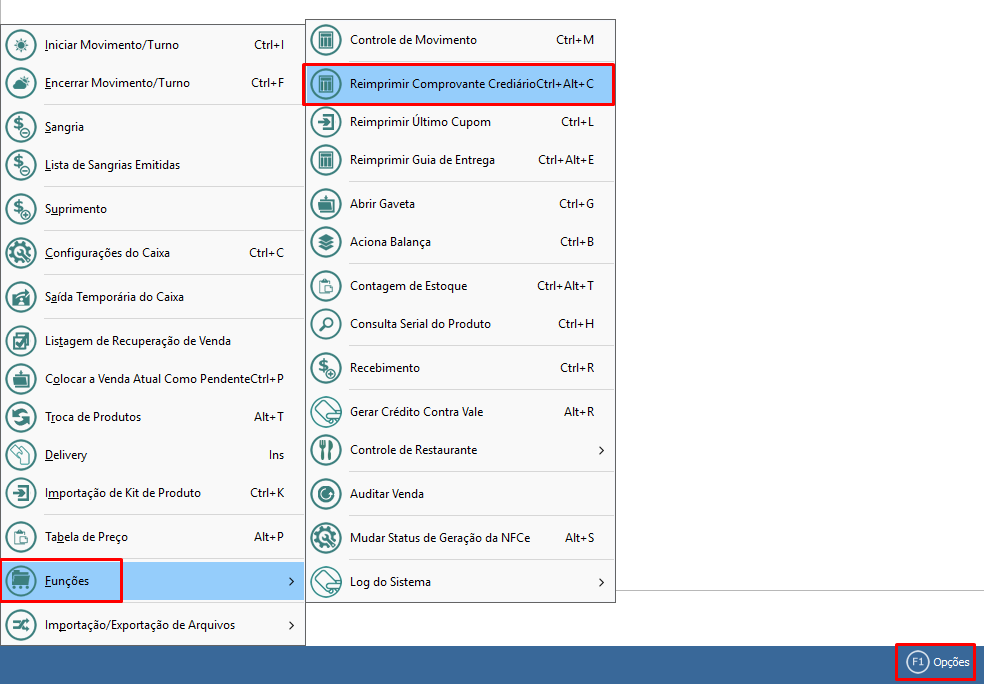This screenshot has width=984, height=684.
Task: Select Reimprimir Último Cupom entry
Action: tap(420, 122)
